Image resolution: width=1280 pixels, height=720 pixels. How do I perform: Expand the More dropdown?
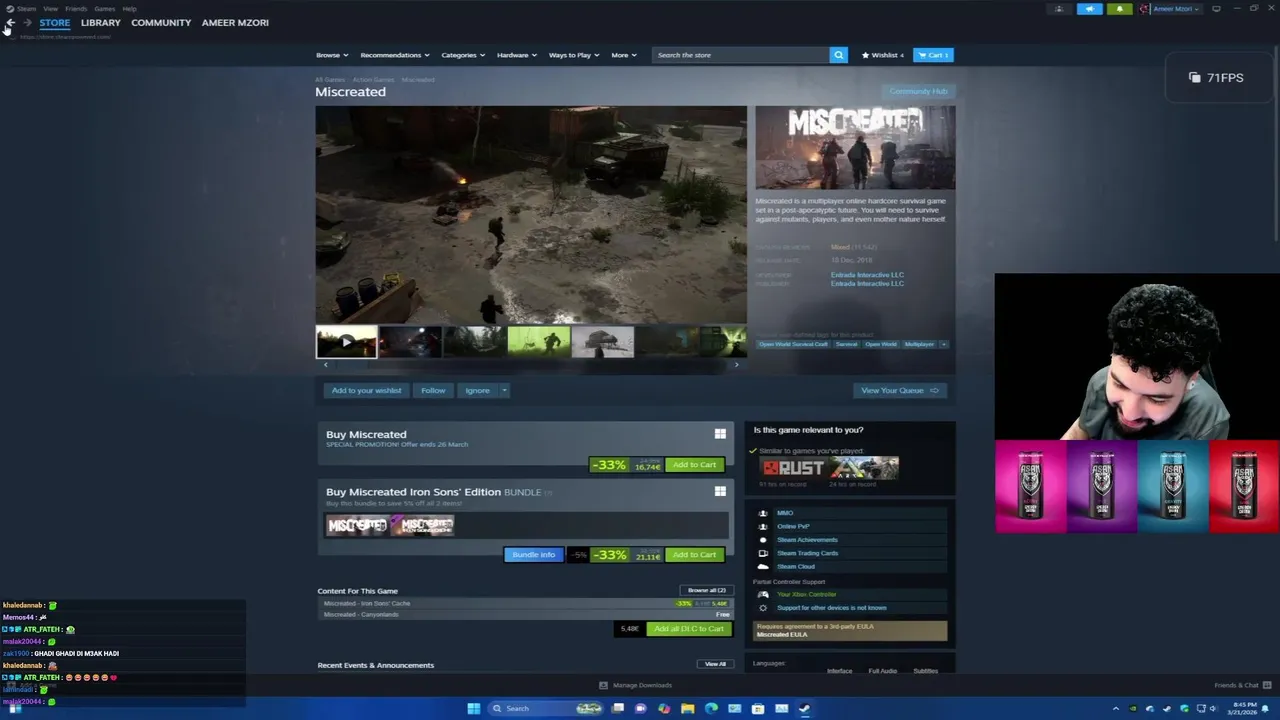point(624,55)
